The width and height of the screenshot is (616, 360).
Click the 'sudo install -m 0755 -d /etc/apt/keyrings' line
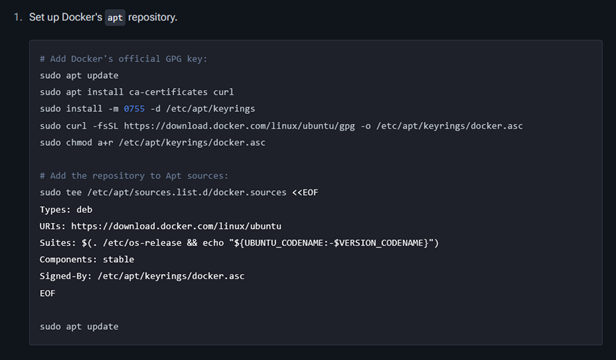[x=147, y=109]
